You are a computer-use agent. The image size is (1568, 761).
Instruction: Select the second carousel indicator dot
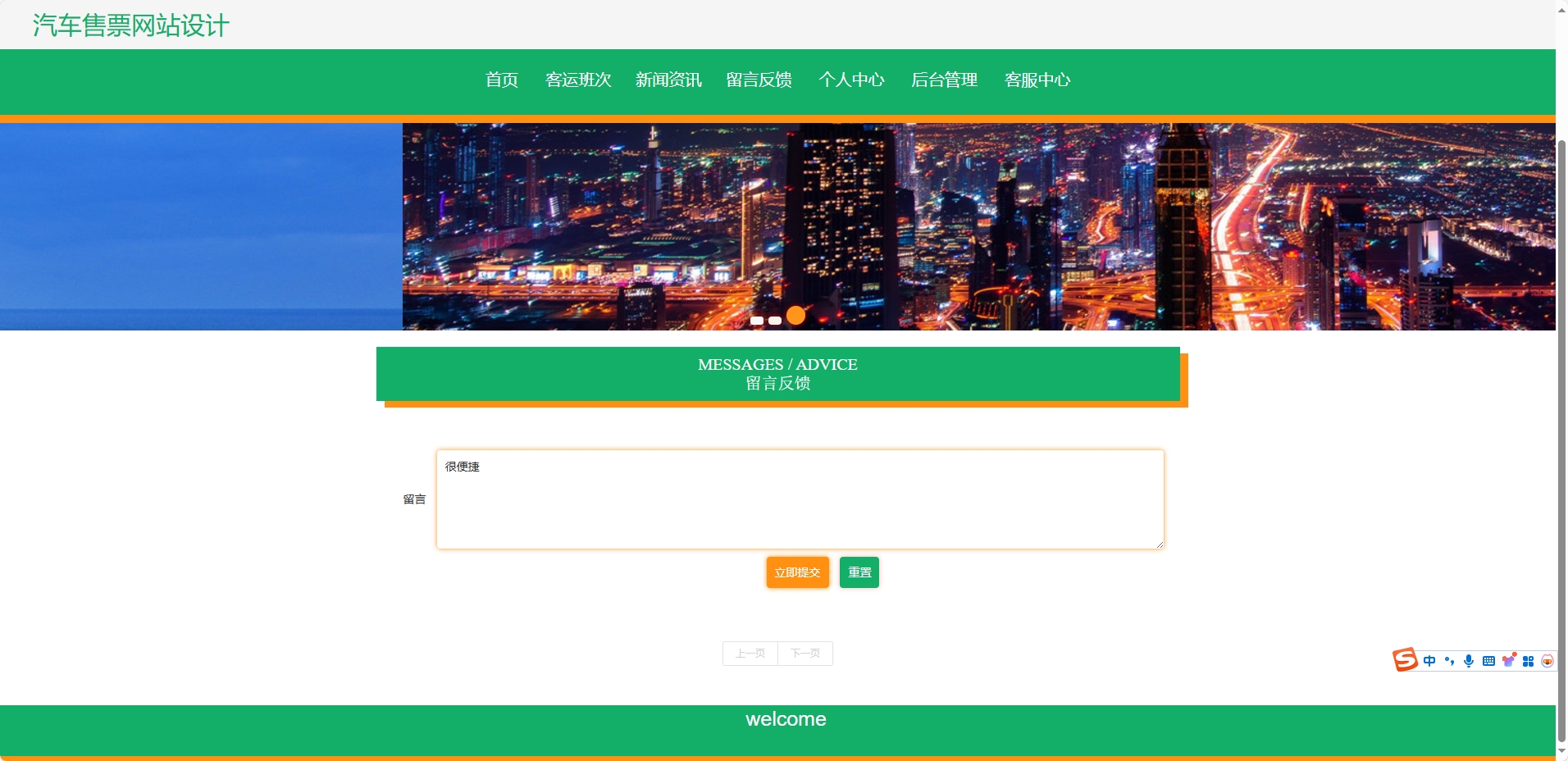(x=777, y=321)
